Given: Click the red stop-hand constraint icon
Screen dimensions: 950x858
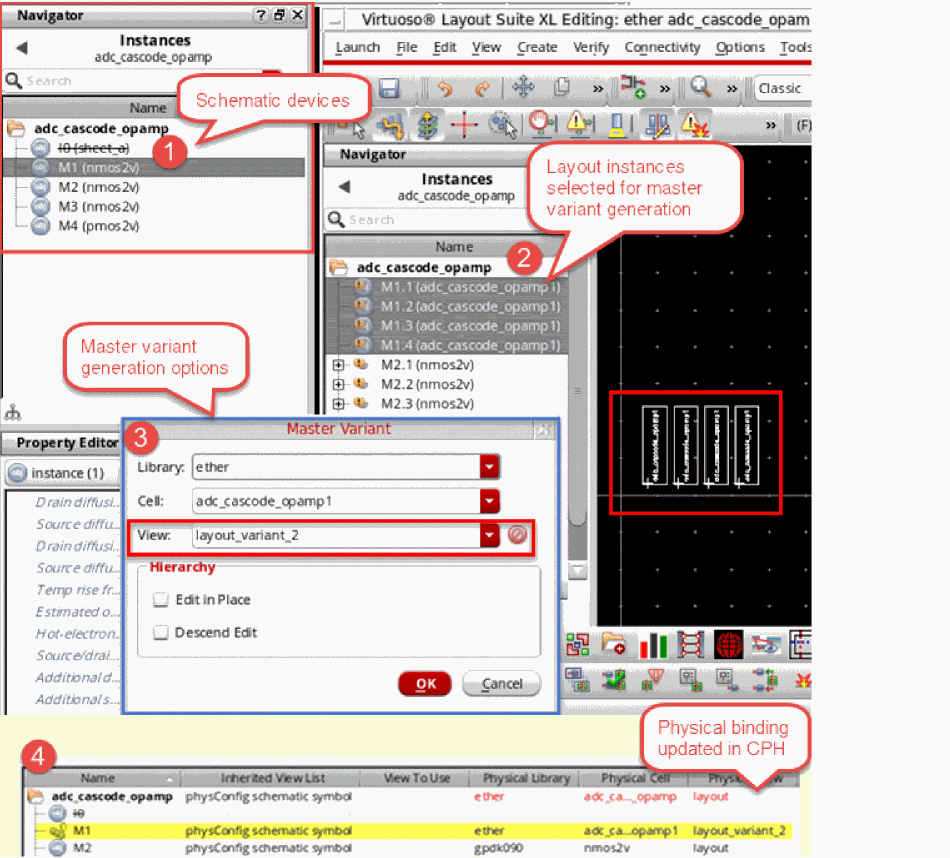Looking at the screenshot, I should (541, 124).
